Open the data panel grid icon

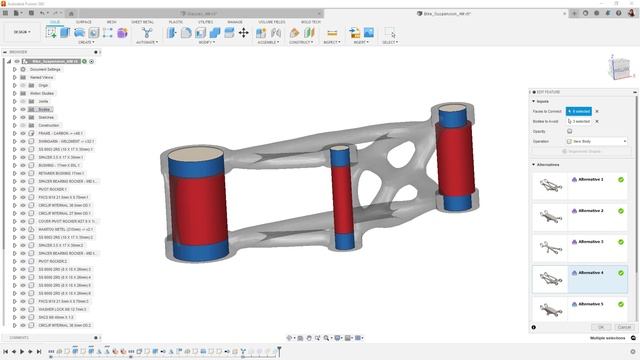(5, 13)
